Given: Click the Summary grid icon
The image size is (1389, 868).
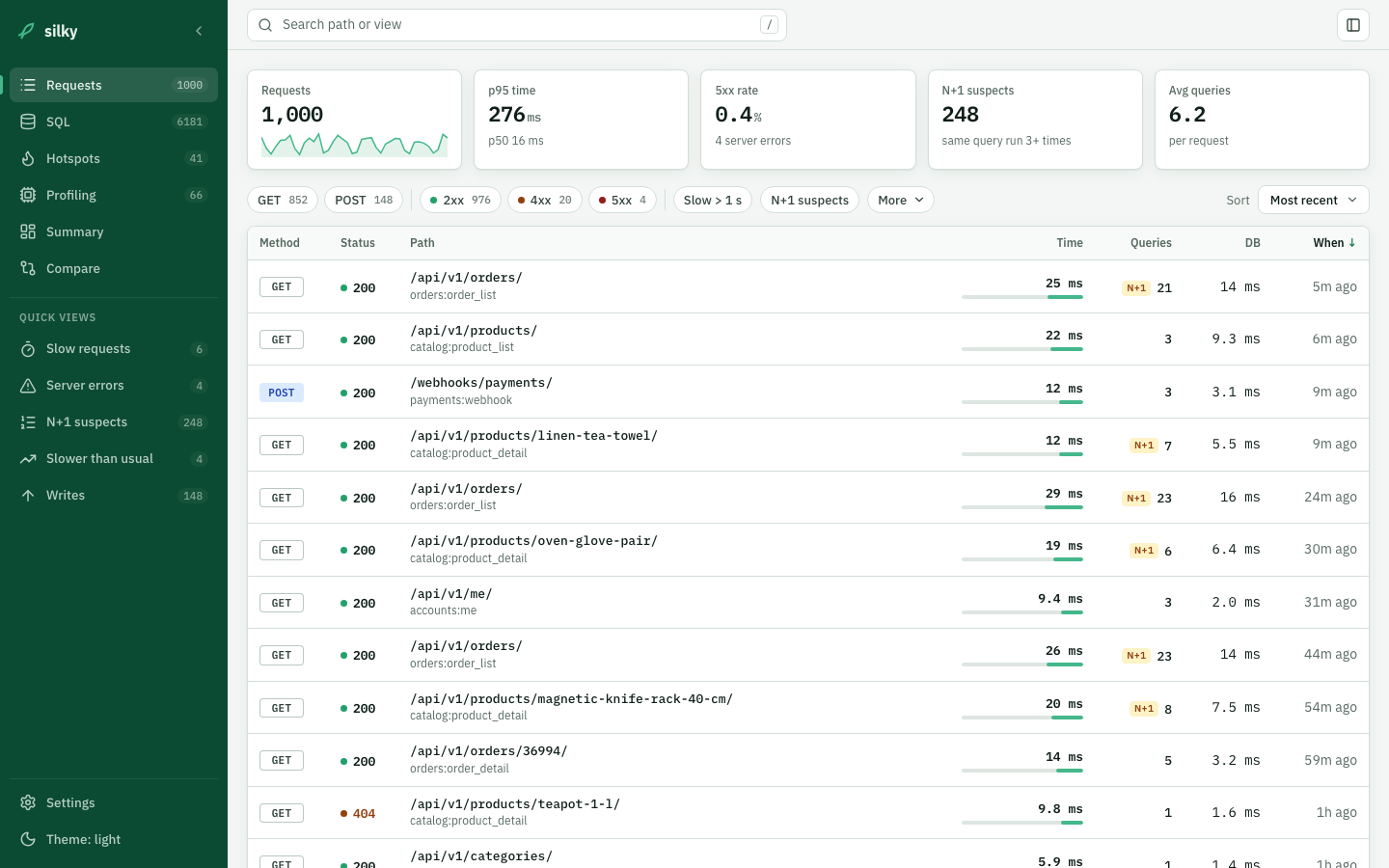Looking at the screenshot, I should (x=28, y=231).
